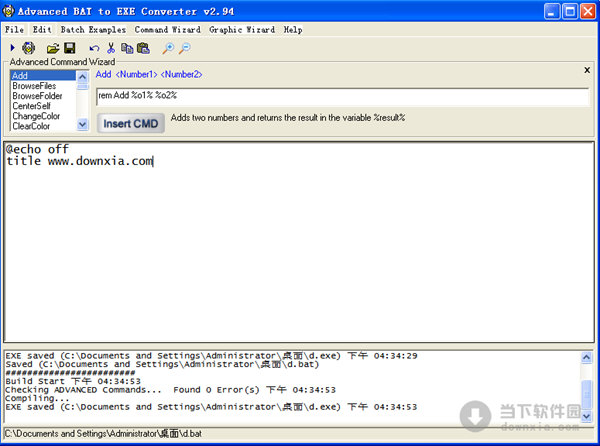This screenshot has height=446, width=600.
Task: Select ChangeColor in the command list
Action: [x=36, y=116]
